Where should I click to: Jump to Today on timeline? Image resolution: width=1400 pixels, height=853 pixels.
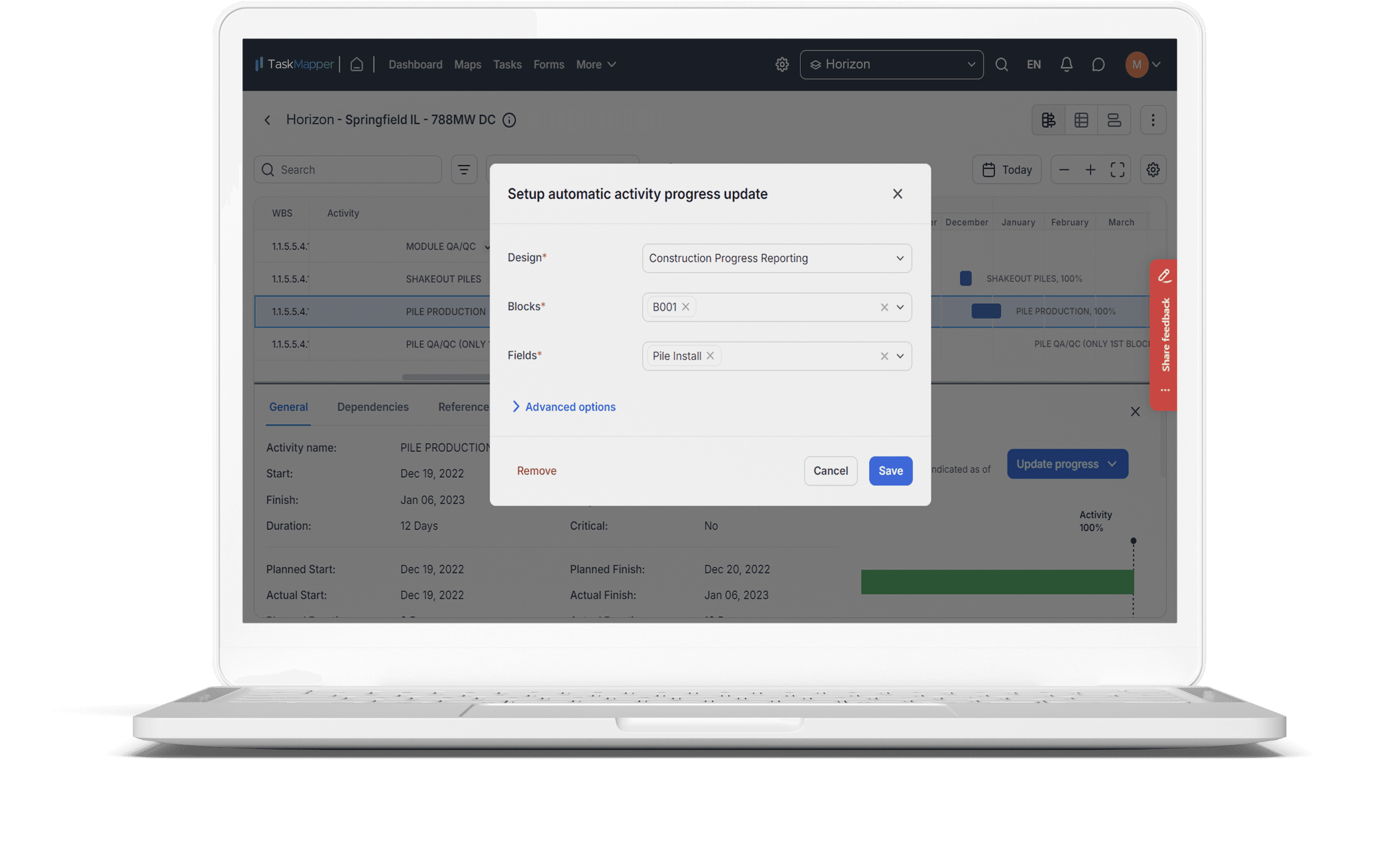coord(1006,170)
